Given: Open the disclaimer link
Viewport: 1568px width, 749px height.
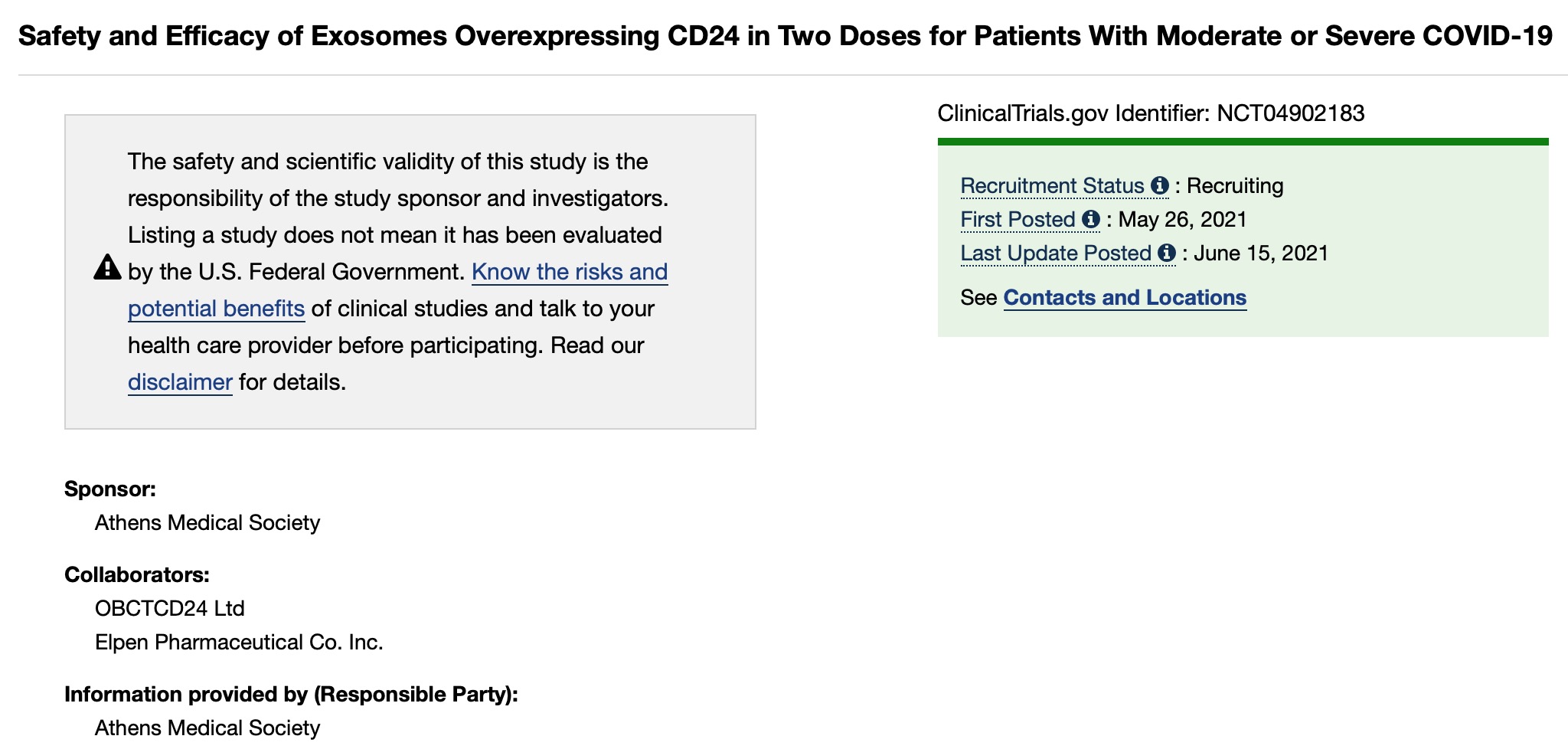Looking at the screenshot, I should click(x=180, y=382).
